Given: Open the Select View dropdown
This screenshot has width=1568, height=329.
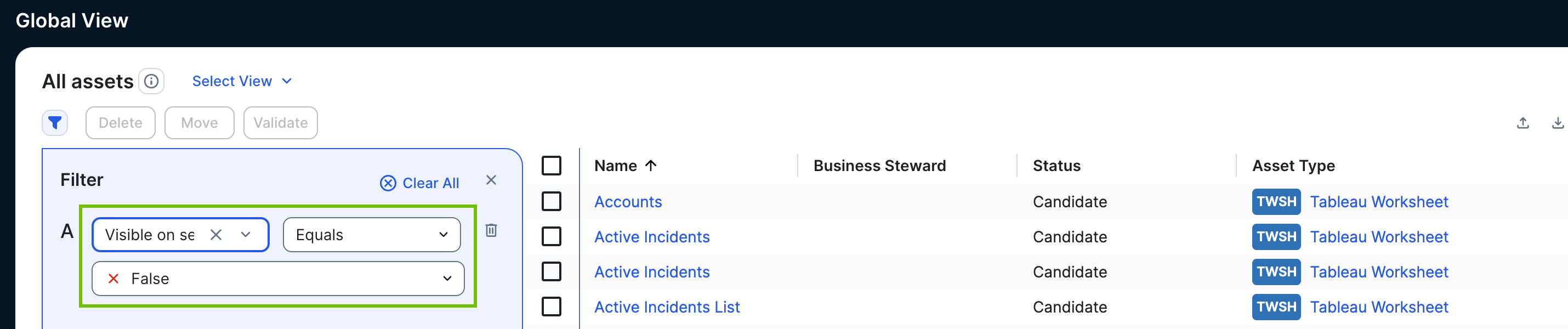Looking at the screenshot, I should coord(242,81).
